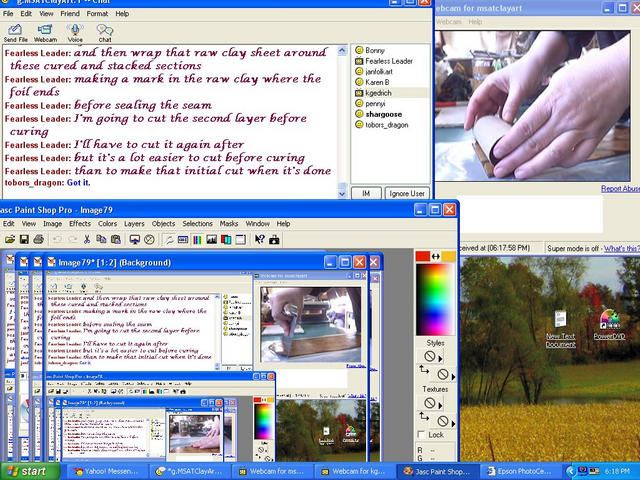The width and height of the screenshot is (640, 480).
Task: Pick the red foreground color swatch
Action: [x=423, y=256]
